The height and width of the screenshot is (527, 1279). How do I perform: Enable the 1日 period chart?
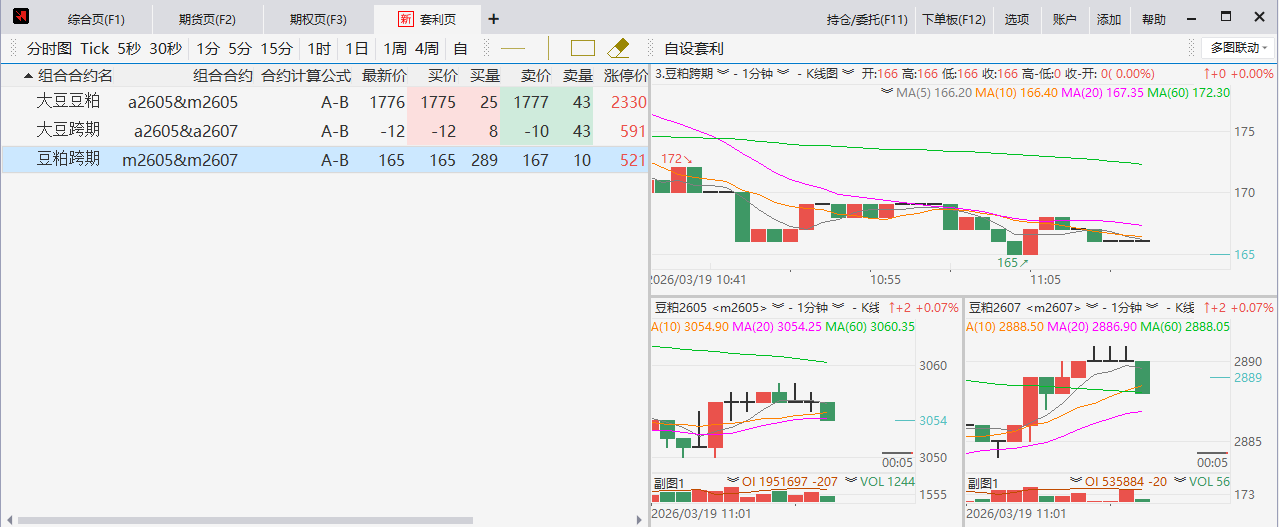[x=356, y=48]
